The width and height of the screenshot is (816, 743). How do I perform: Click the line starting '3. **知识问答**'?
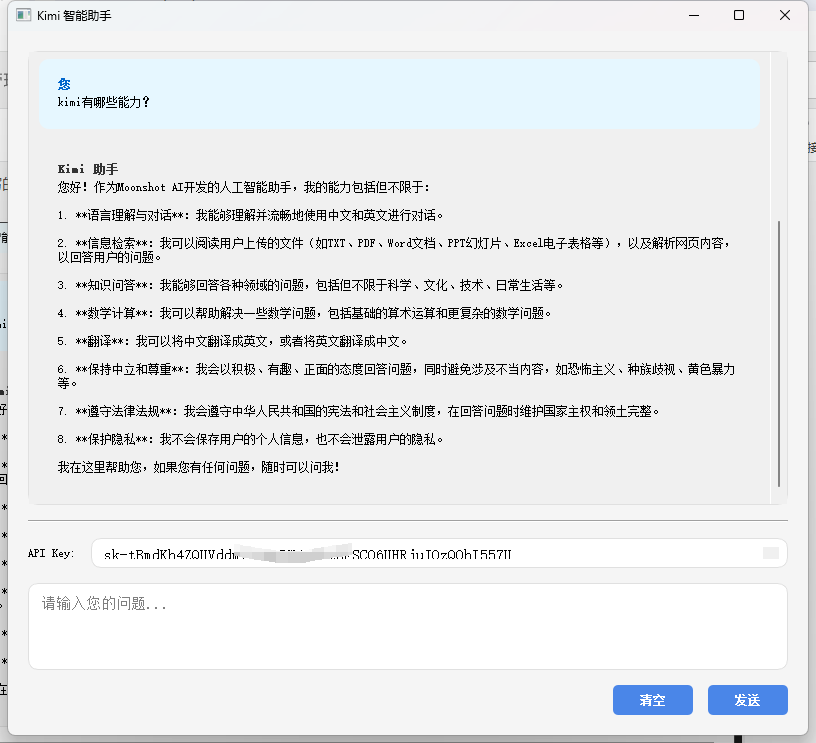(x=310, y=285)
